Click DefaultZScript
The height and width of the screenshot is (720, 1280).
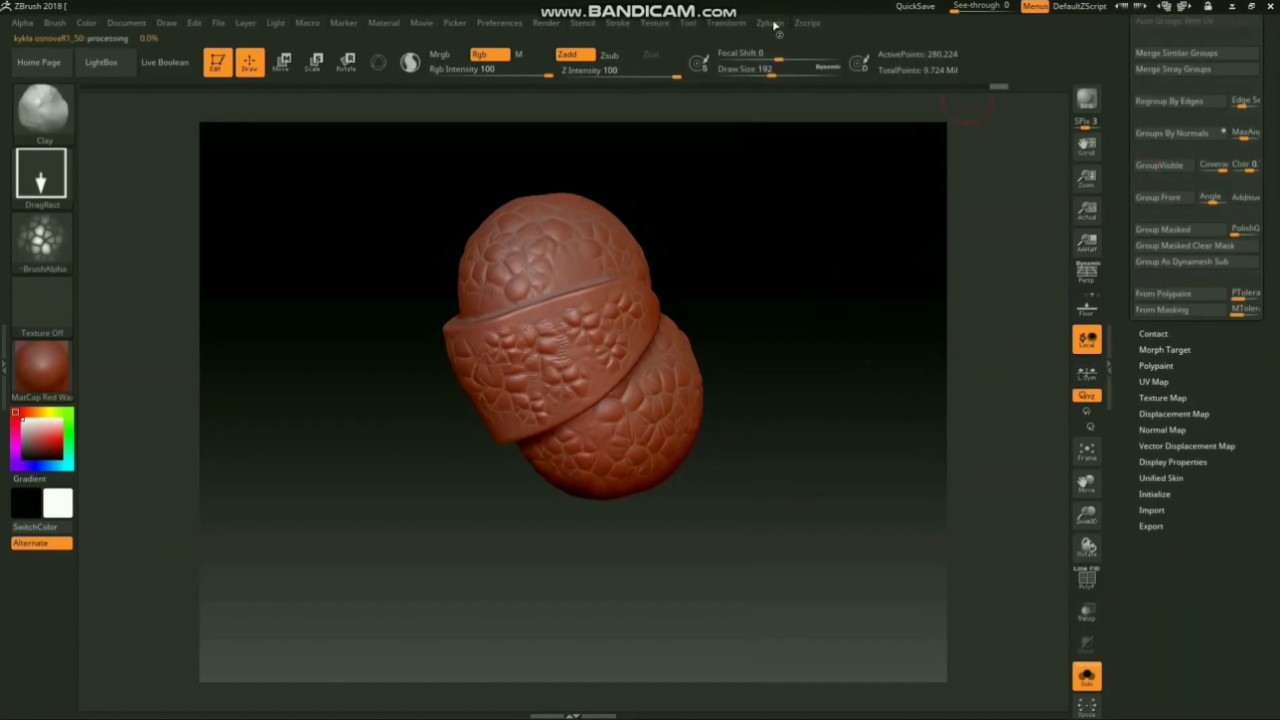pyautogui.click(x=1080, y=6)
